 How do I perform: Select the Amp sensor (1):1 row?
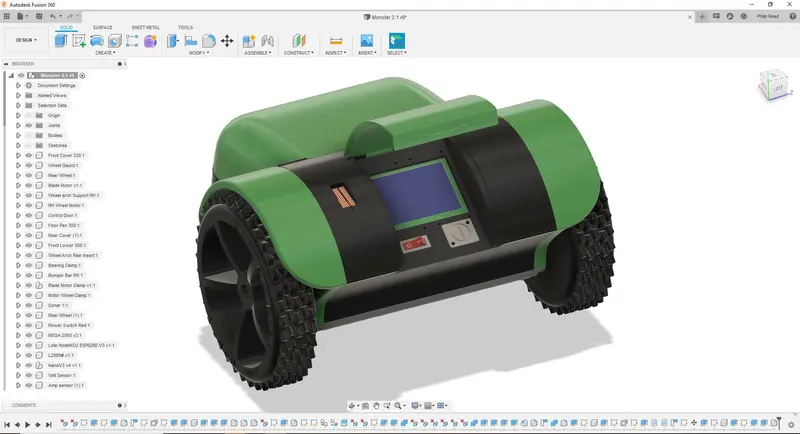point(66,386)
